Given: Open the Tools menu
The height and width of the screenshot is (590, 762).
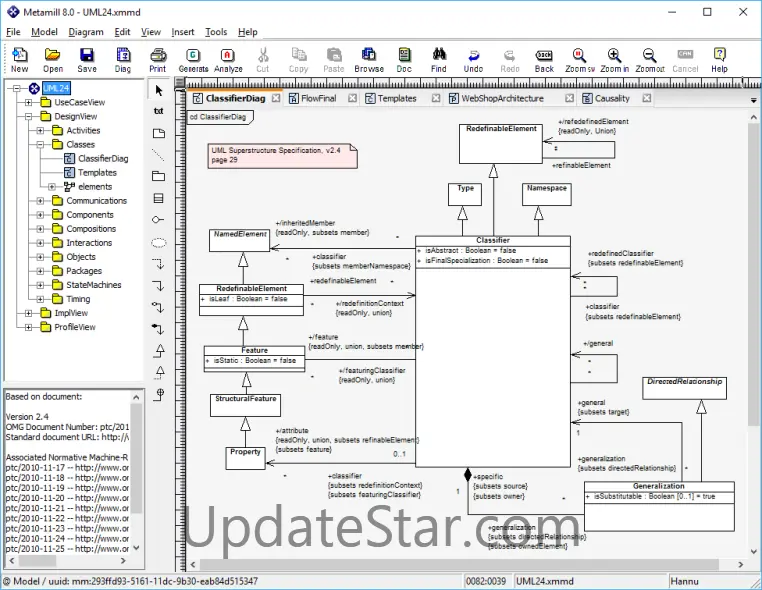Looking at the screenshot, I should click(216, 32).
